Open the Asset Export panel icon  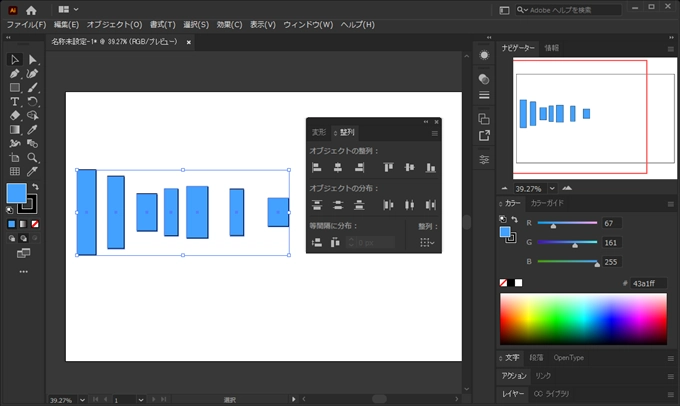484,136
